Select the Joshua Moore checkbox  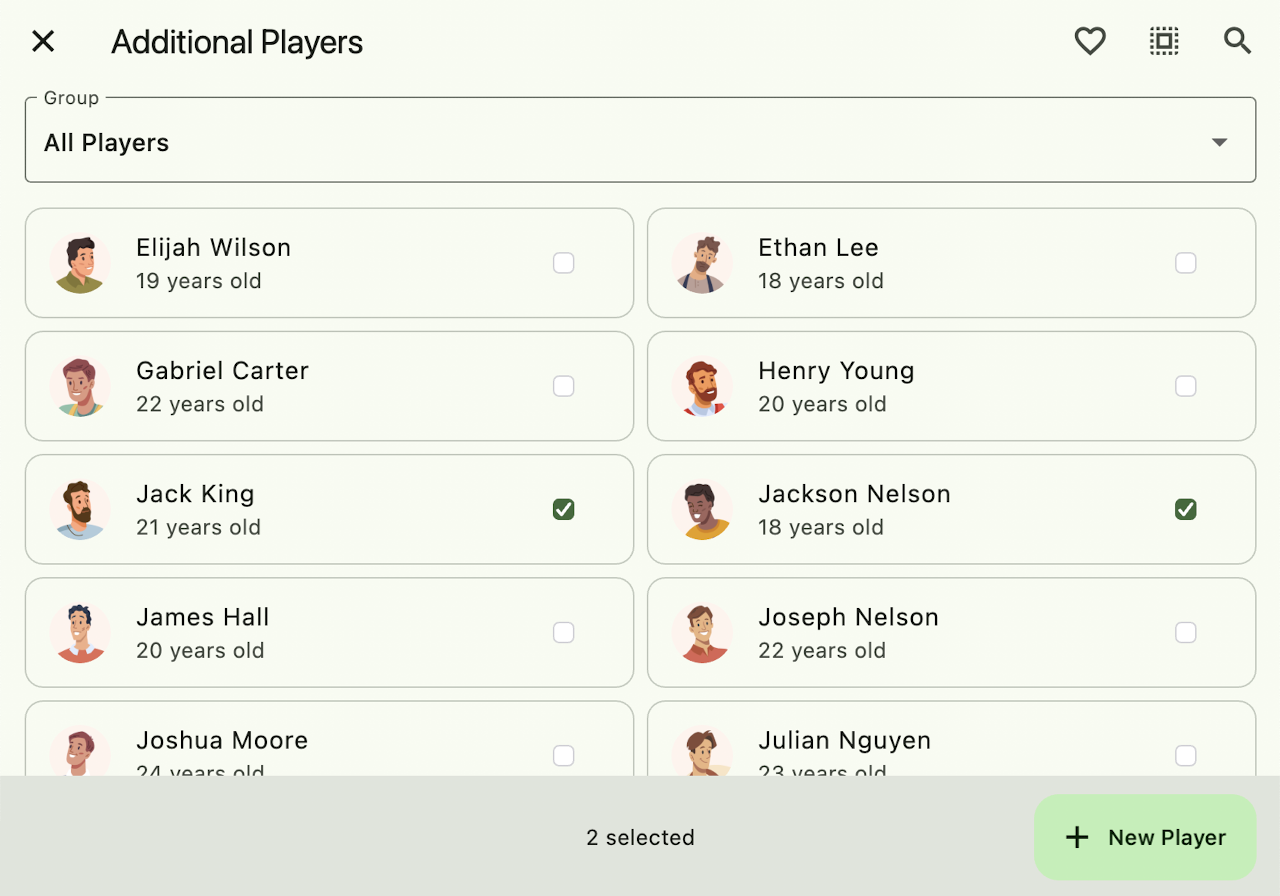pyautogui.click(x=564, y=755)
